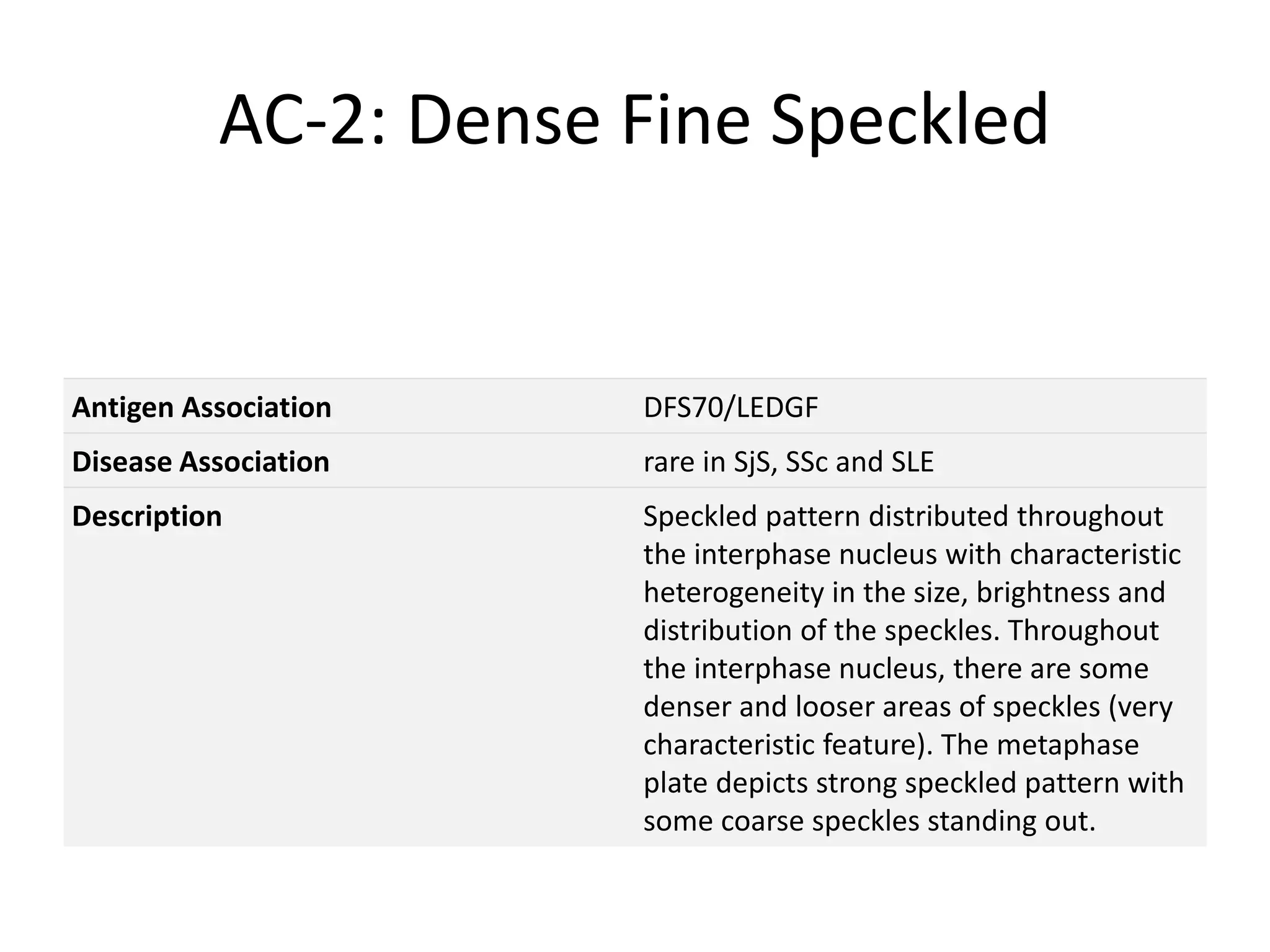The width and height of the screenshot is (1270, 952).
Task: Click the Description label cell
Action: coord(147,517)
